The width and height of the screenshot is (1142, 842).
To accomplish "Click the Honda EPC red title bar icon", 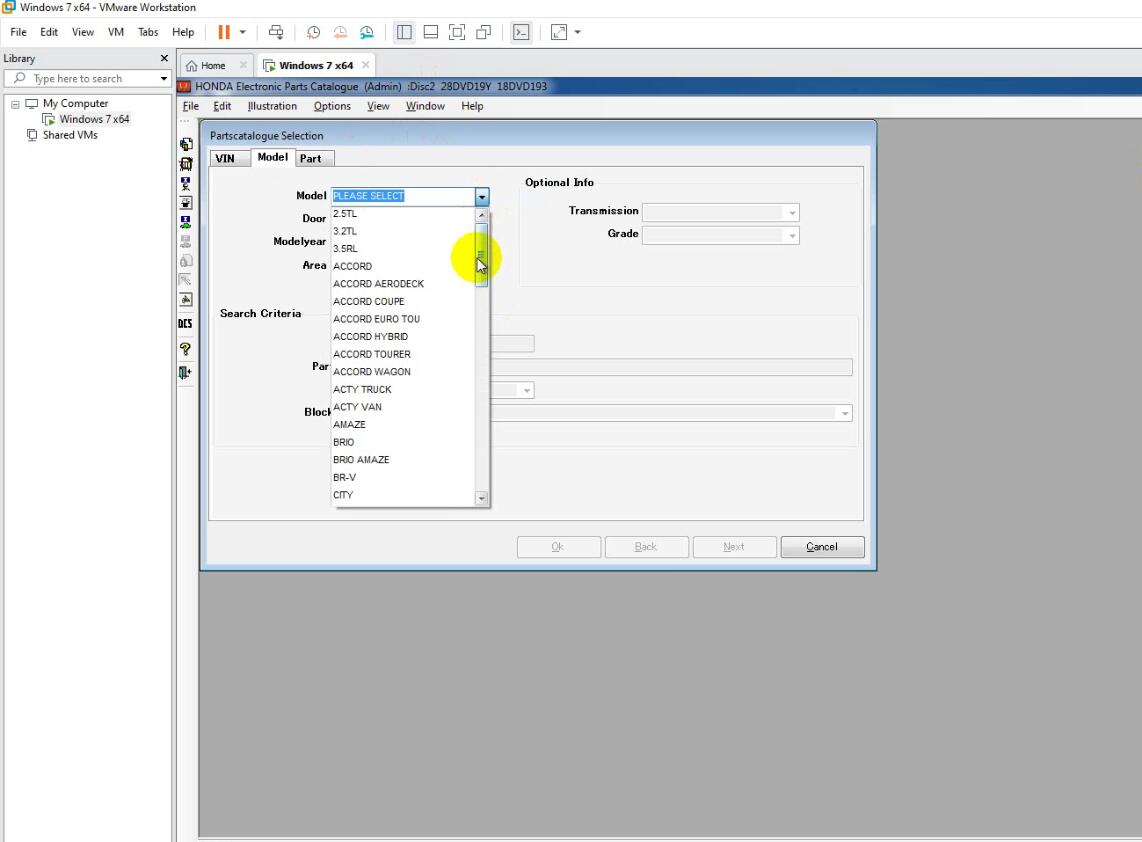I will [184, 86].
